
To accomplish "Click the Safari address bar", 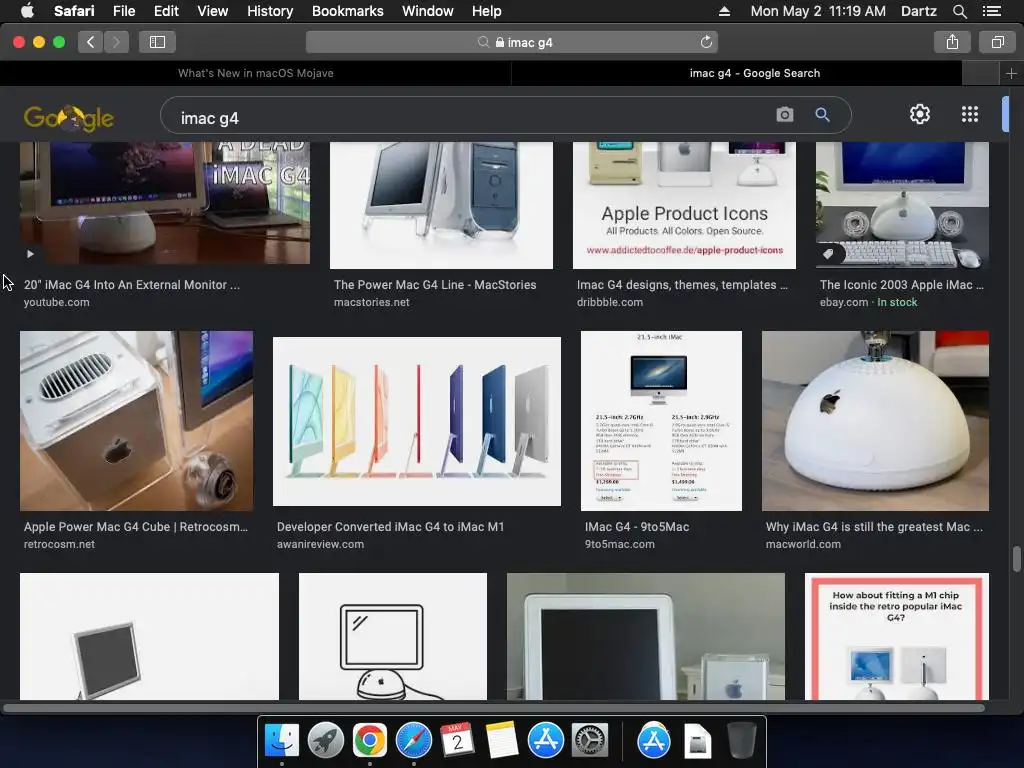I will 511,42.
